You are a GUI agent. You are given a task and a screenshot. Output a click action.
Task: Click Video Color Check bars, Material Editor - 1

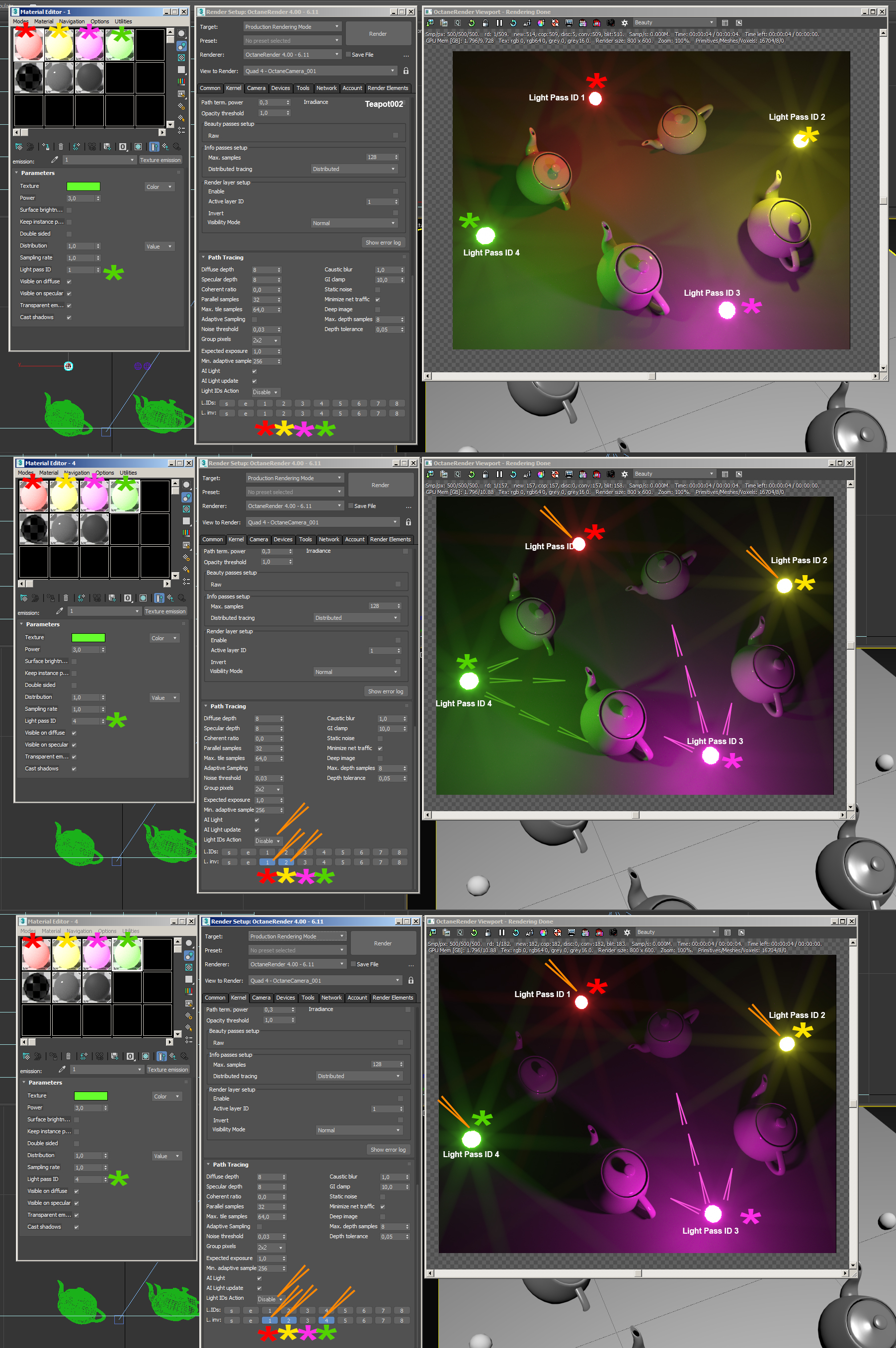click(182, 82)
